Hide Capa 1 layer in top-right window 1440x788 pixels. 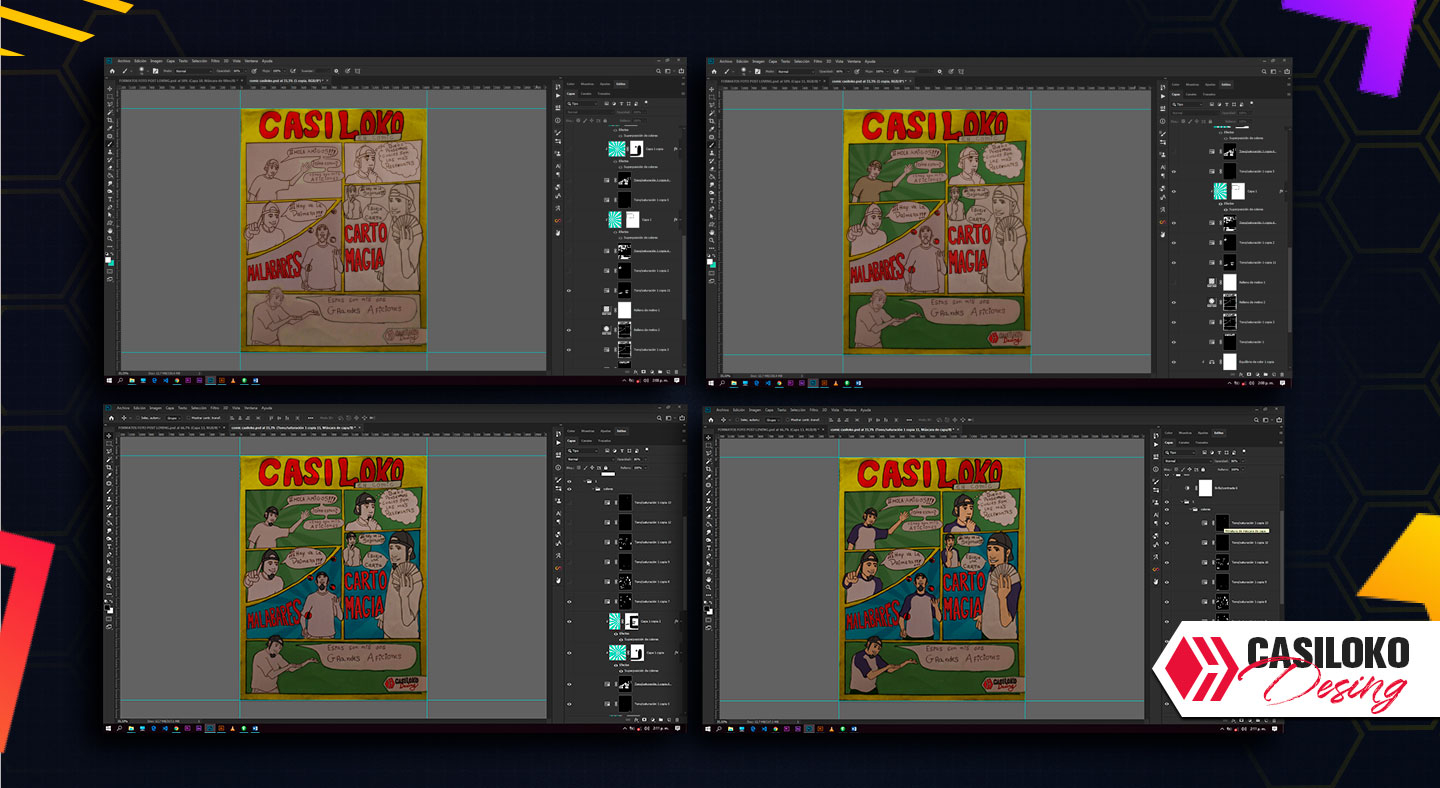point(1174,191)
